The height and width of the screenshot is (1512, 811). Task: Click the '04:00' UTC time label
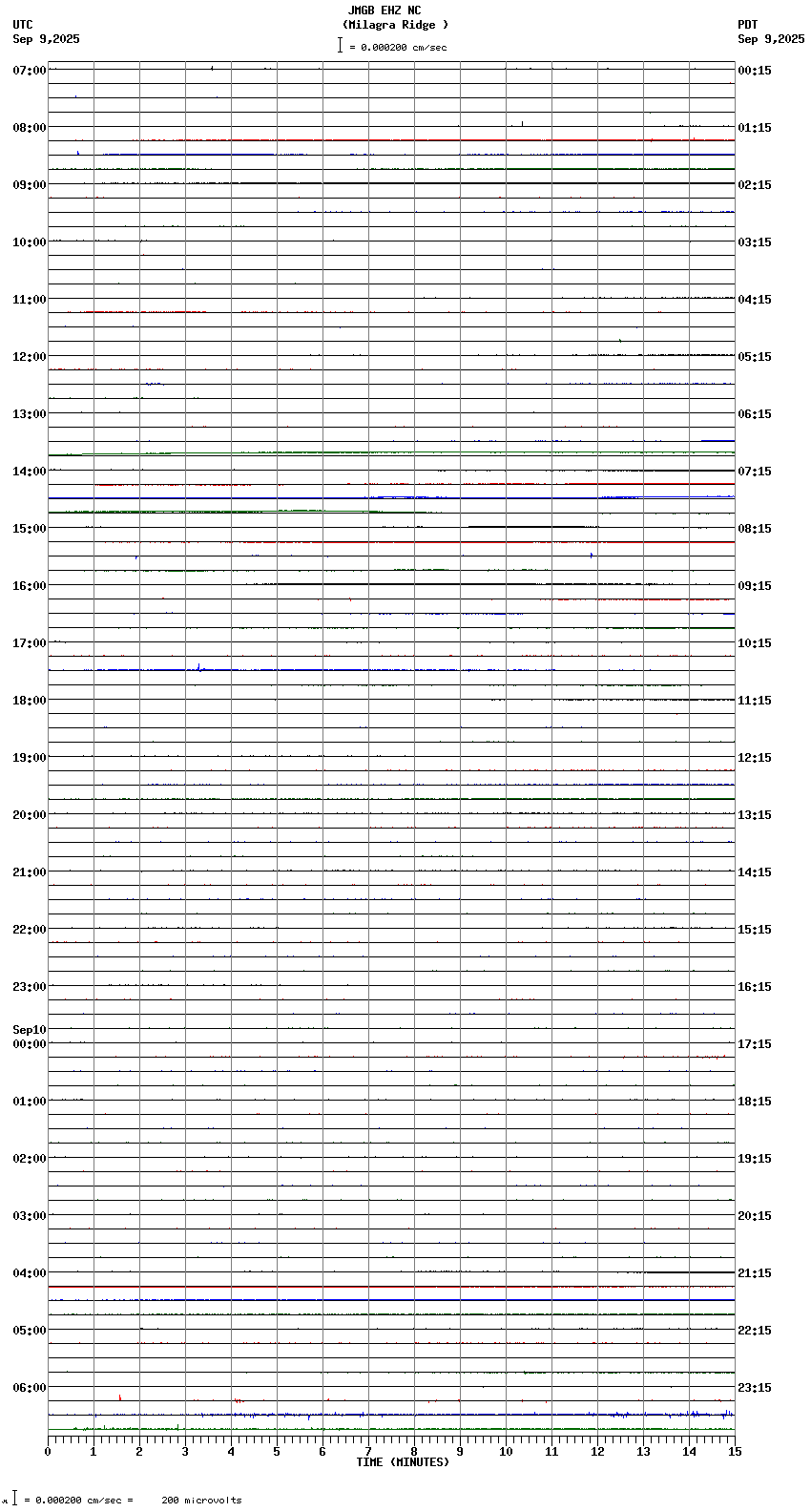30,1273
